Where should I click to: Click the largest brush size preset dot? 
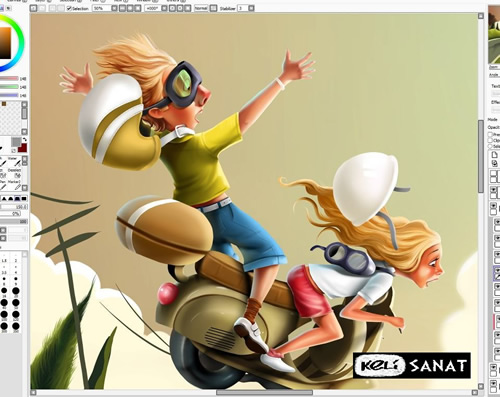click(x=16, y=326)
